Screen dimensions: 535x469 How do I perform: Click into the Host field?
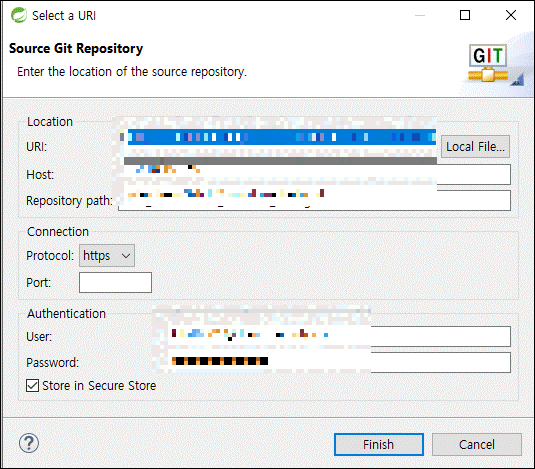click(314, 174)
